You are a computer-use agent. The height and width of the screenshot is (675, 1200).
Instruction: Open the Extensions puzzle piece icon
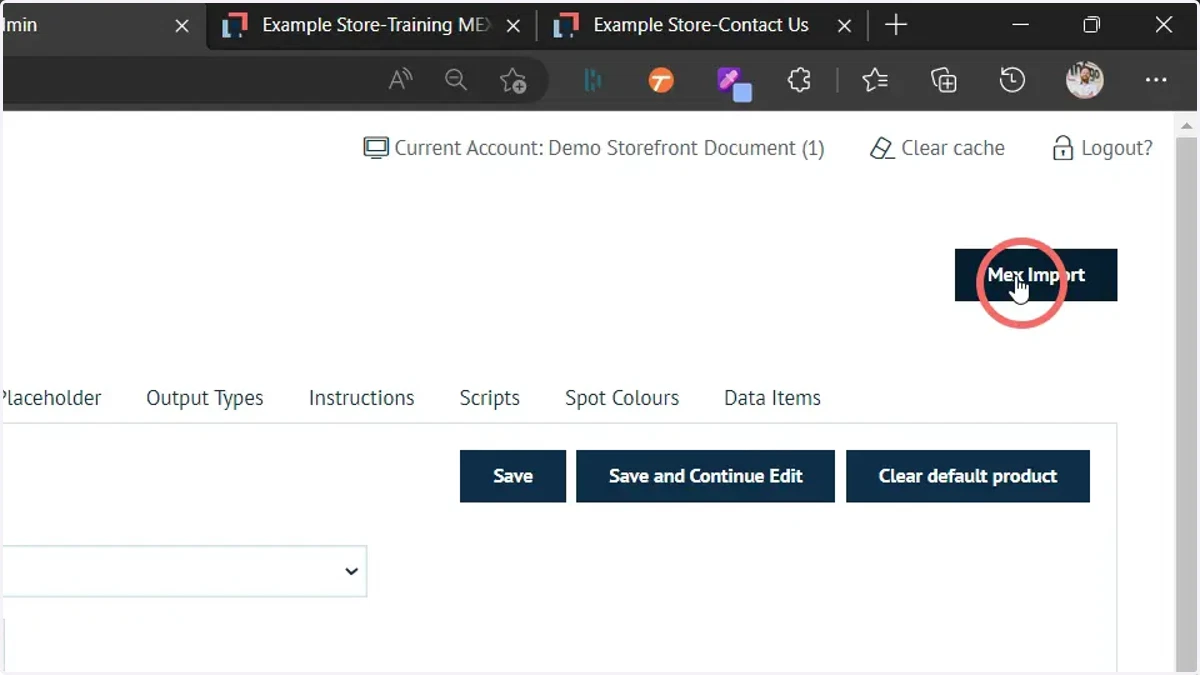point(799,80)
